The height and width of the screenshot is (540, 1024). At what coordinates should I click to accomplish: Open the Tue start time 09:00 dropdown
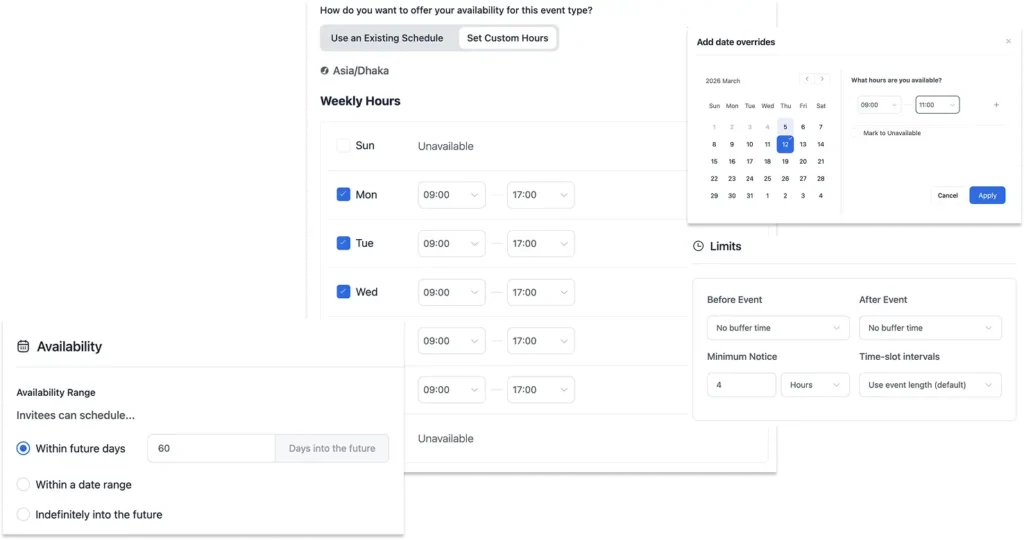451,244
